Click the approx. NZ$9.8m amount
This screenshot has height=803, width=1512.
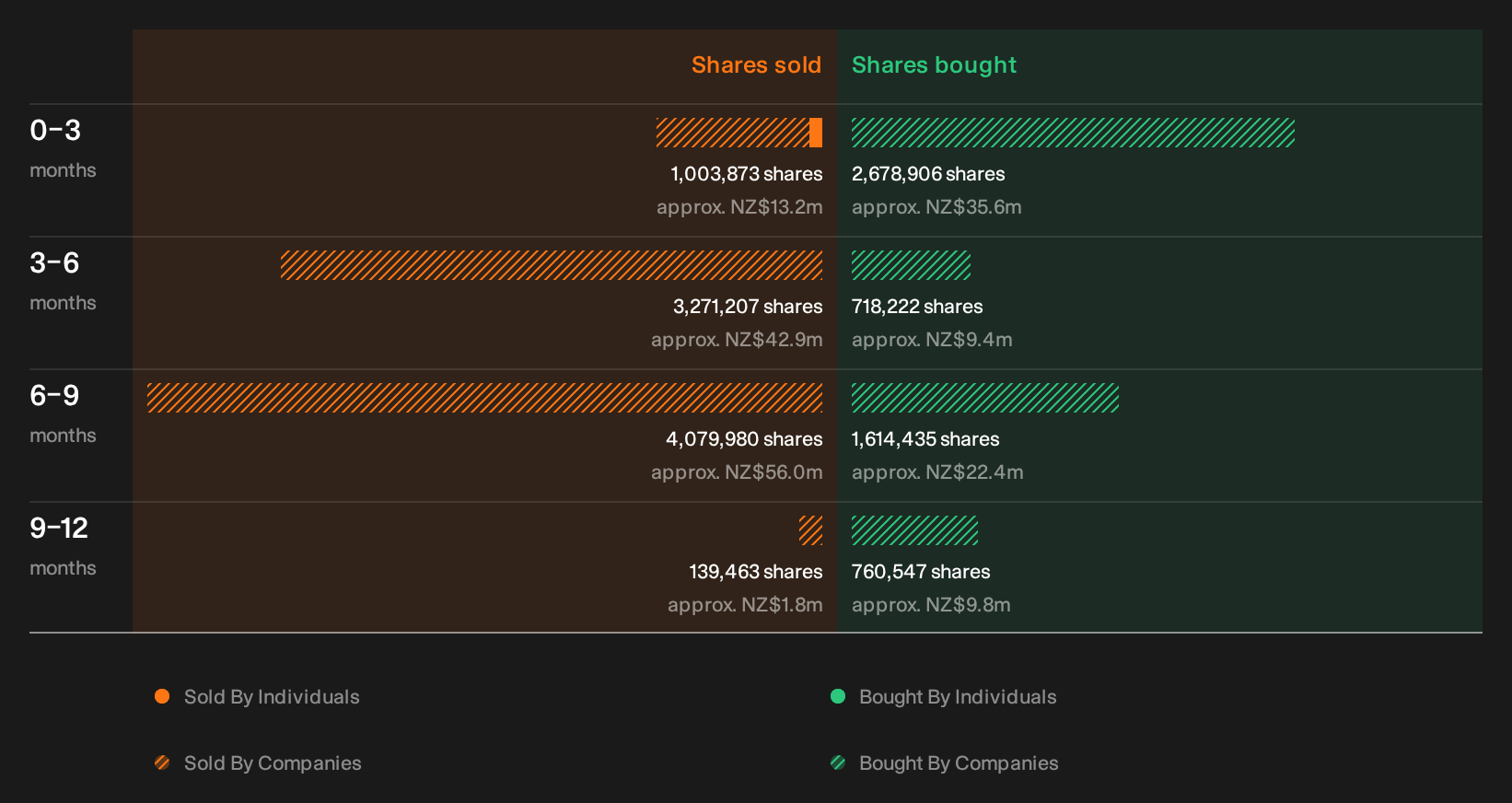coord(931,605)
